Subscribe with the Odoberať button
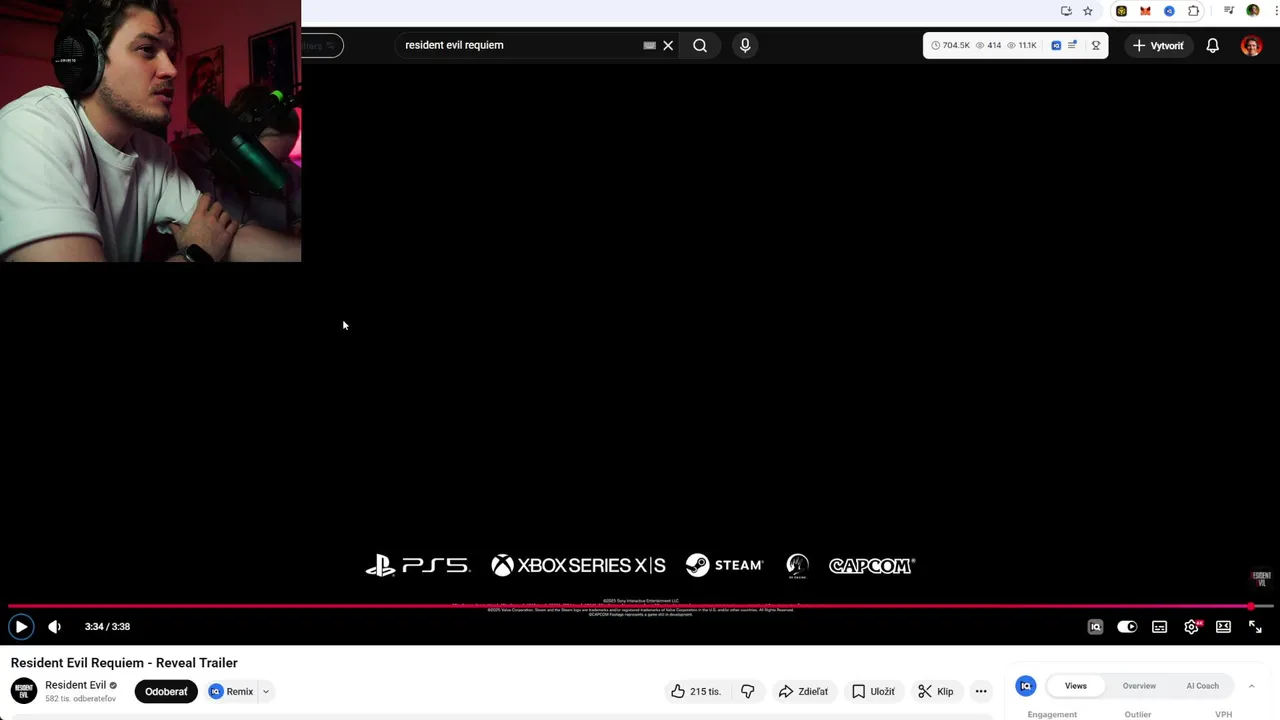The width and height of the screenshot is (1280, 720). point(166,691)
